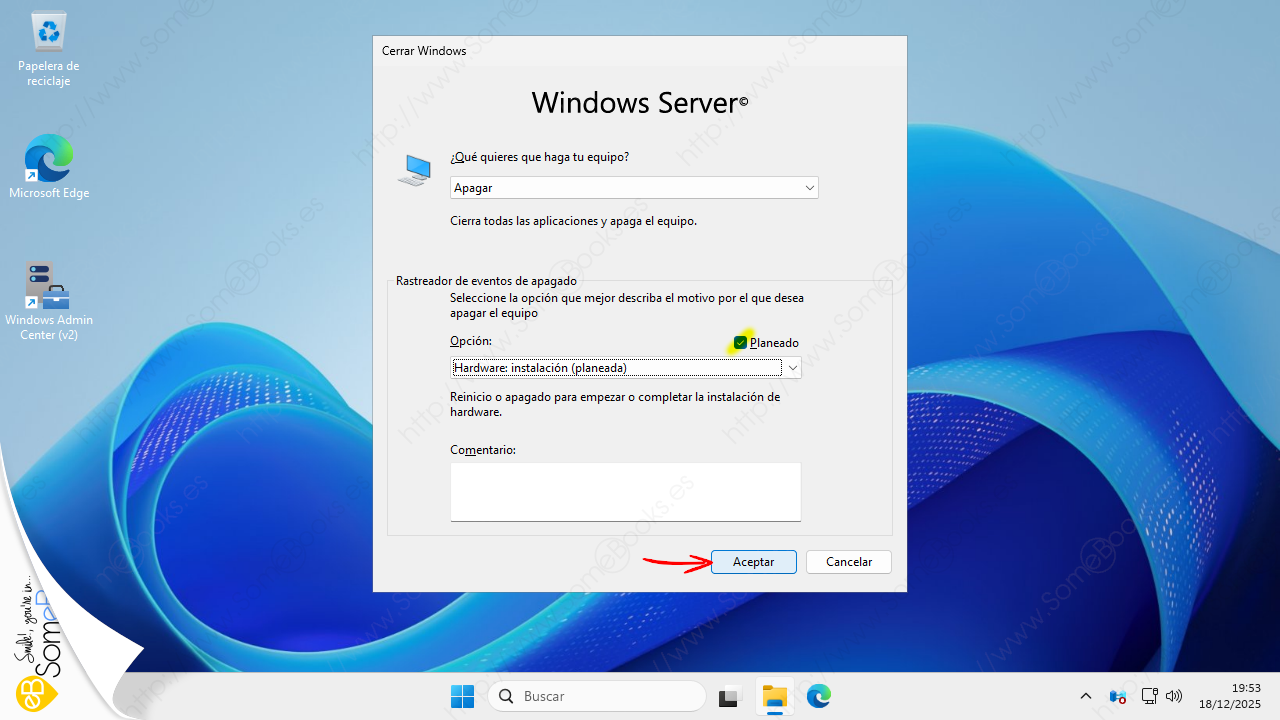Open the clock and date panel

point(1232,696)
